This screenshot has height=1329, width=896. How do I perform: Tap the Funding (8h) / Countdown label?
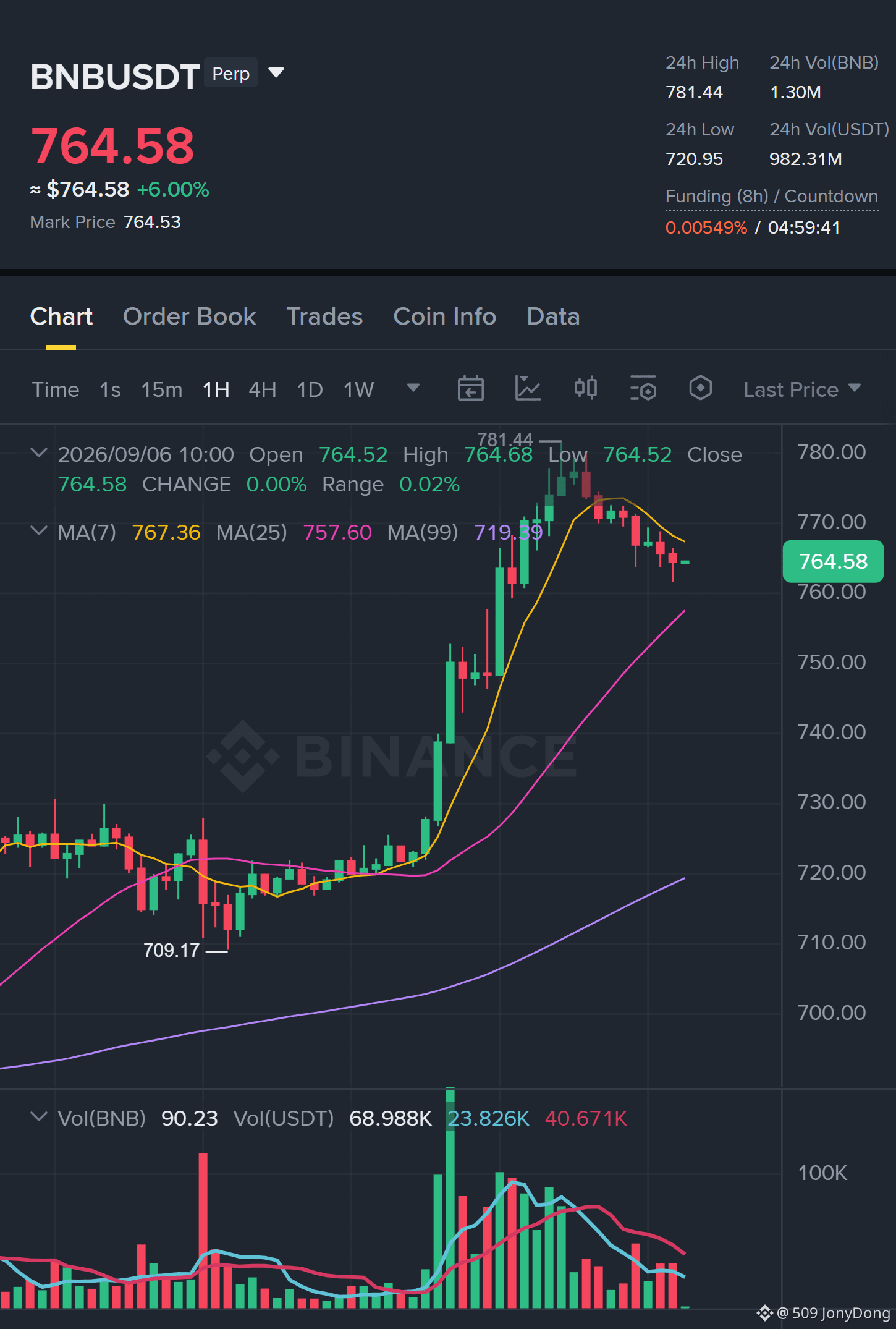tap(771, 197)
